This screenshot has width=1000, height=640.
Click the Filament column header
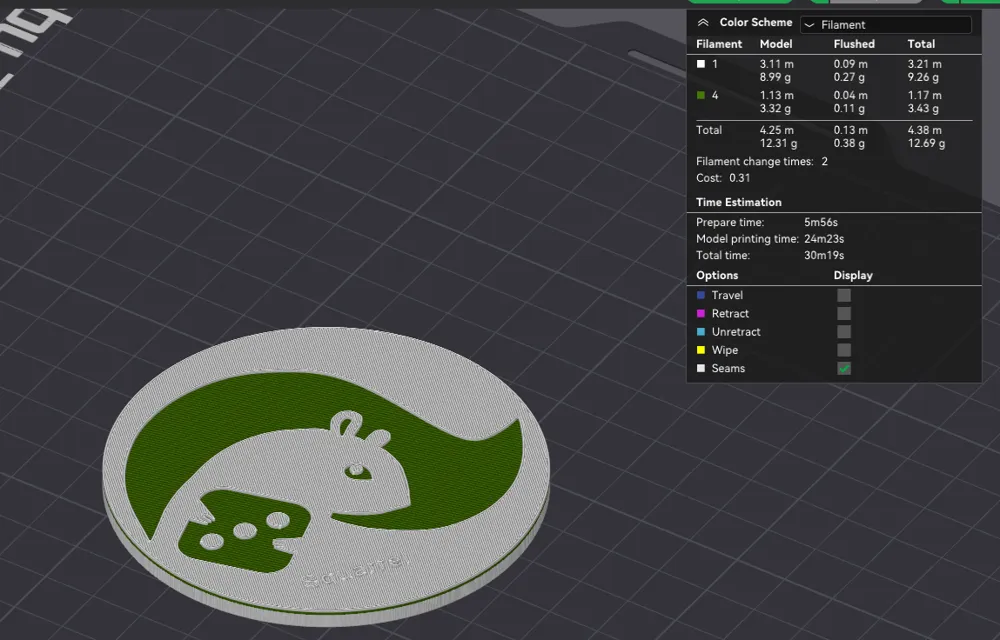coord(719,44)
